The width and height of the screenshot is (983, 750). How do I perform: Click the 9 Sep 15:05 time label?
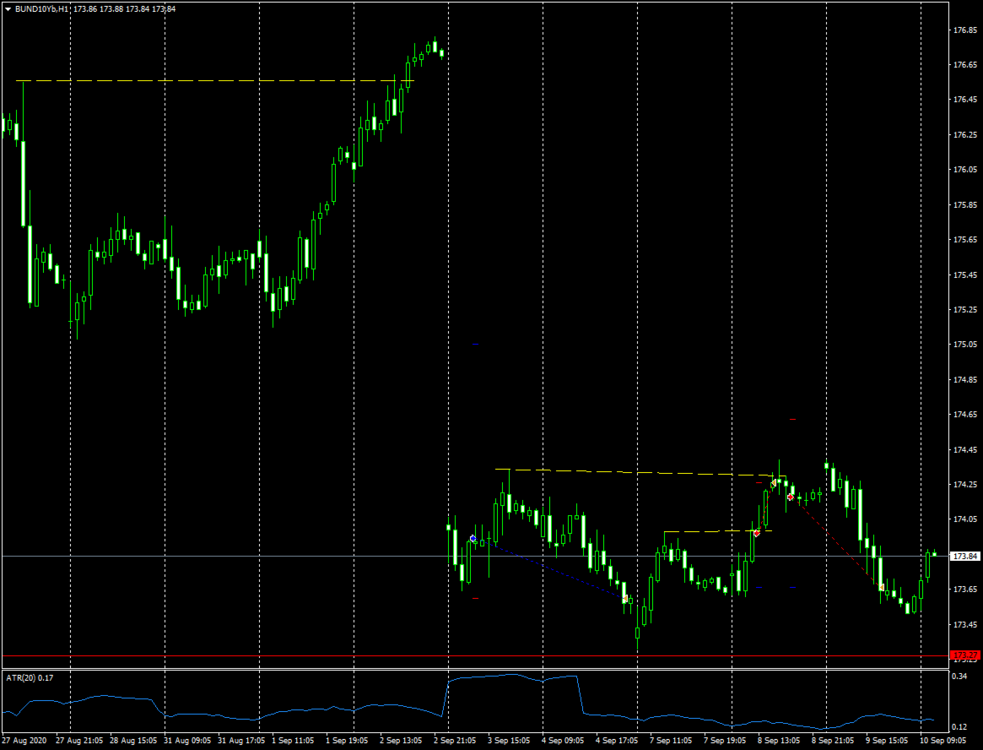pyautogui.click(x=886, y=741)
